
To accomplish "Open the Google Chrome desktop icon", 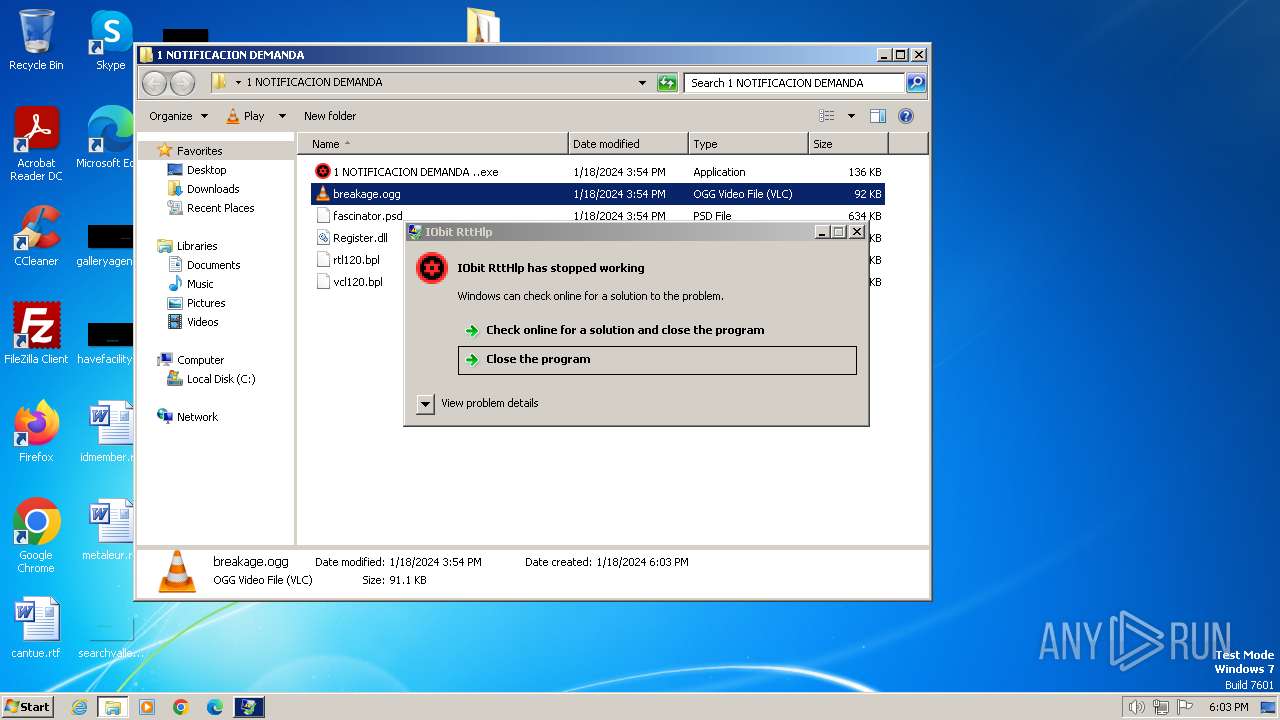I will (36, 536).
